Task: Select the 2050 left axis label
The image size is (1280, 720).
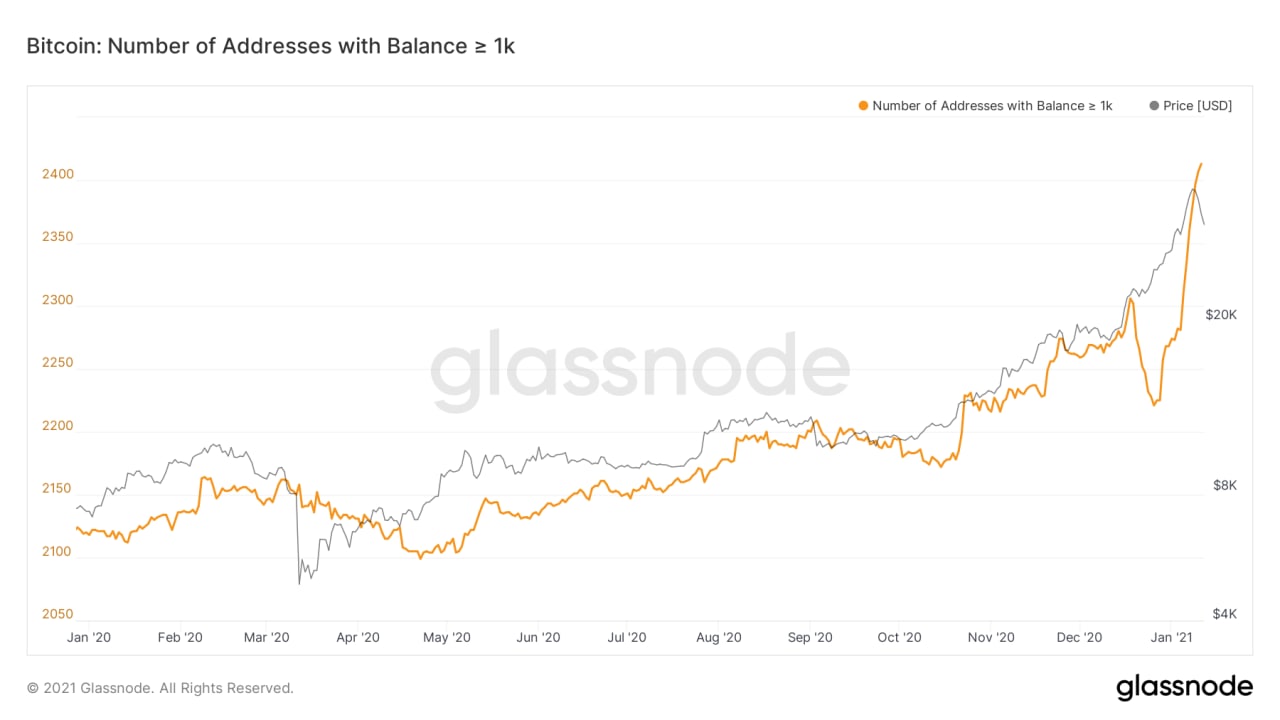Action: 58,614
